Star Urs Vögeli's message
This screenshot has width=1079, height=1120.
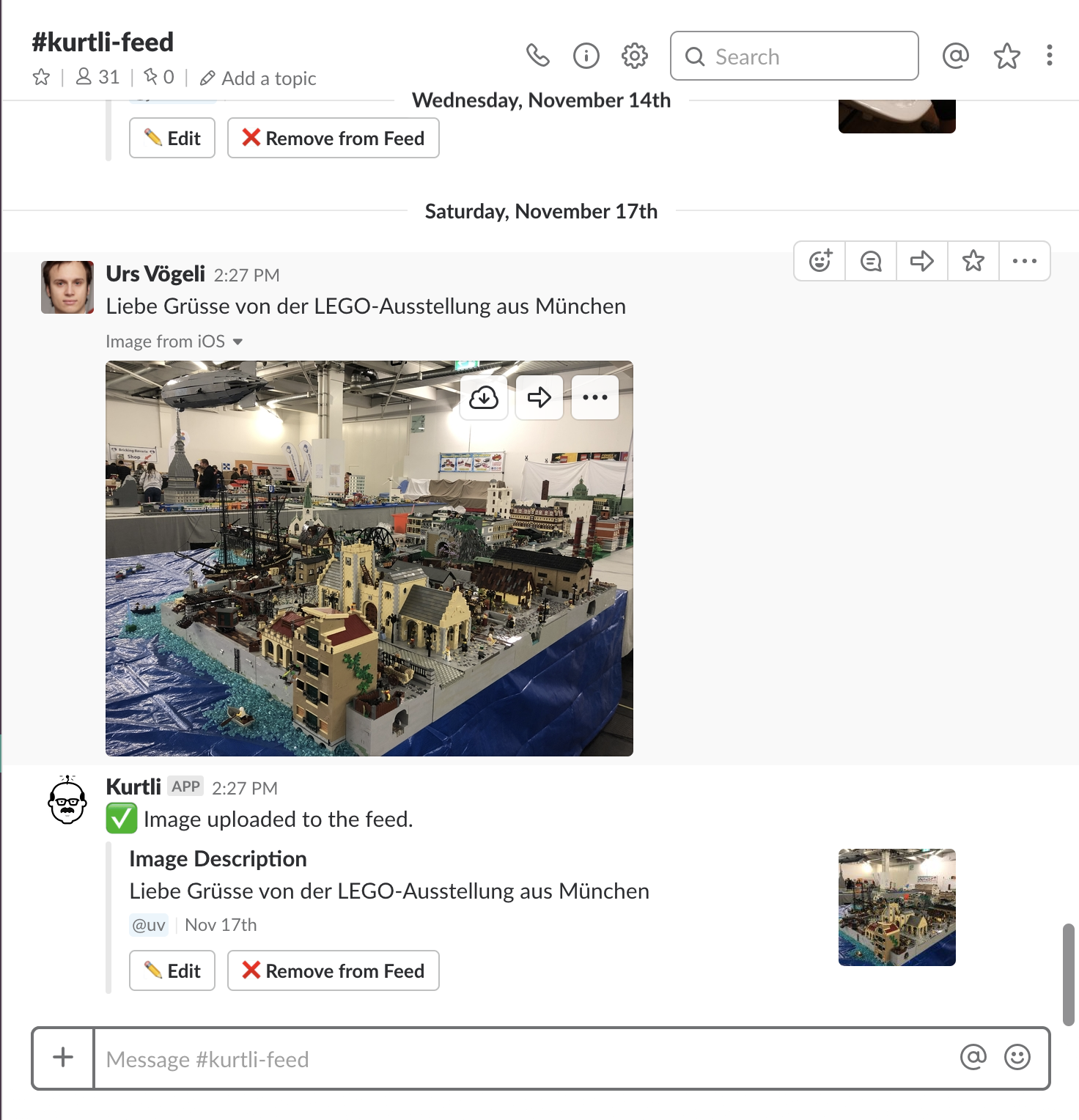973,261
